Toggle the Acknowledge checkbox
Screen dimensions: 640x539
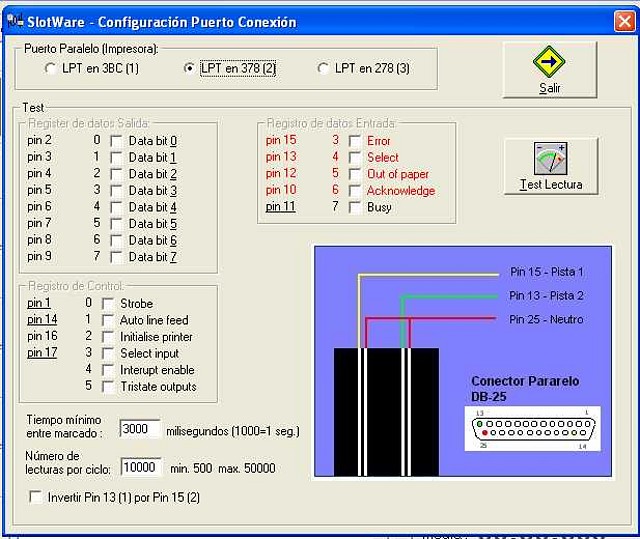(x=355, y=191)
